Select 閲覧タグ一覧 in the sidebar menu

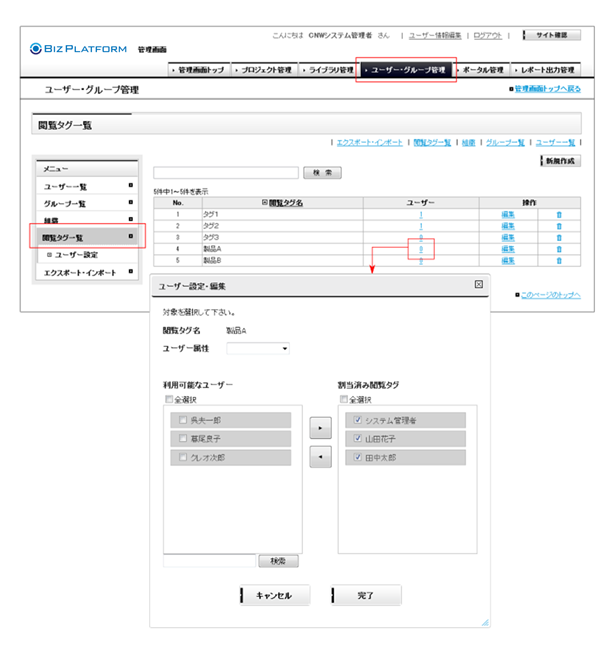[x=87, y=237]
